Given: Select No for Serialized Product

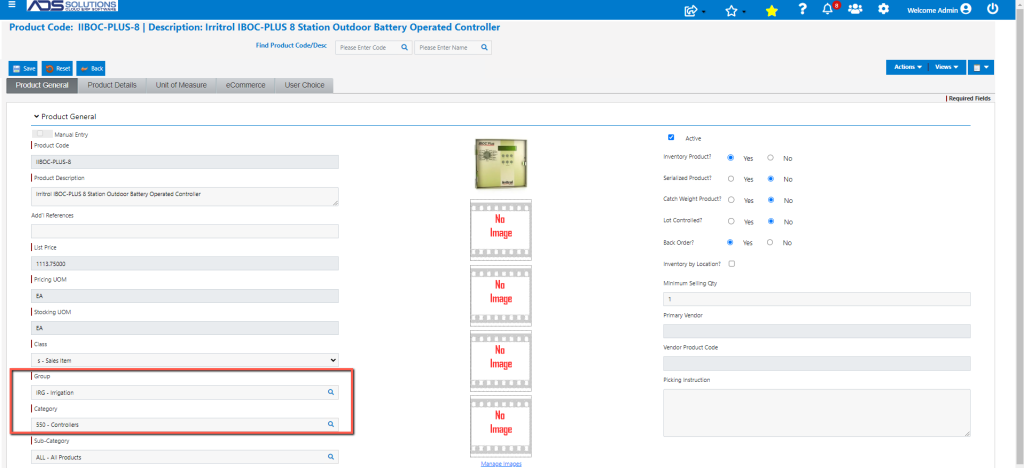Looking at the screenshot, I should (771, 179).
